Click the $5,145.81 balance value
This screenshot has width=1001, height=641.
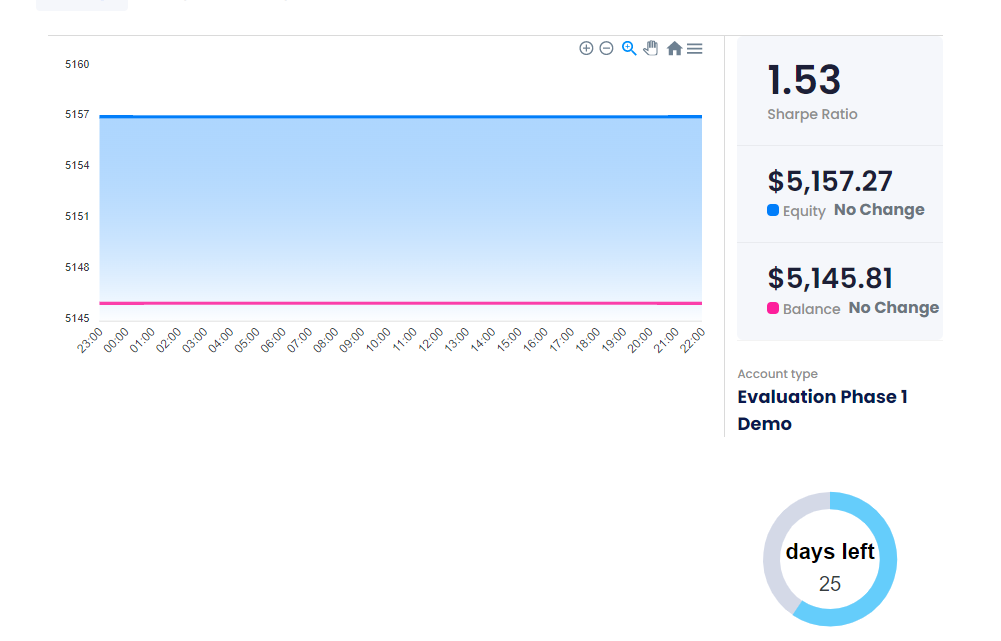pyautogui.click(x=830, y=279)
